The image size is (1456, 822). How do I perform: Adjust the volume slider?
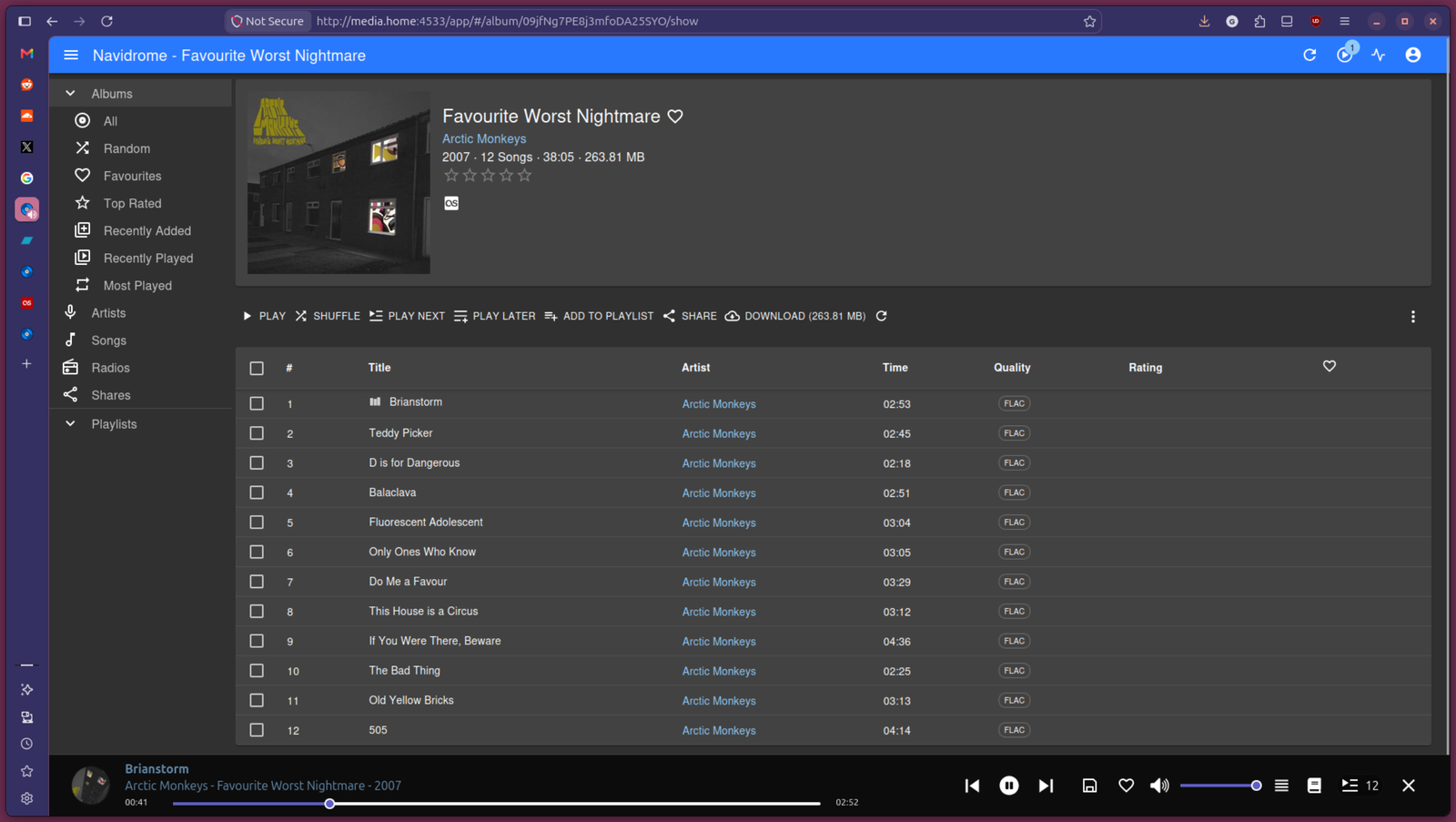[x=1220, y=786]
